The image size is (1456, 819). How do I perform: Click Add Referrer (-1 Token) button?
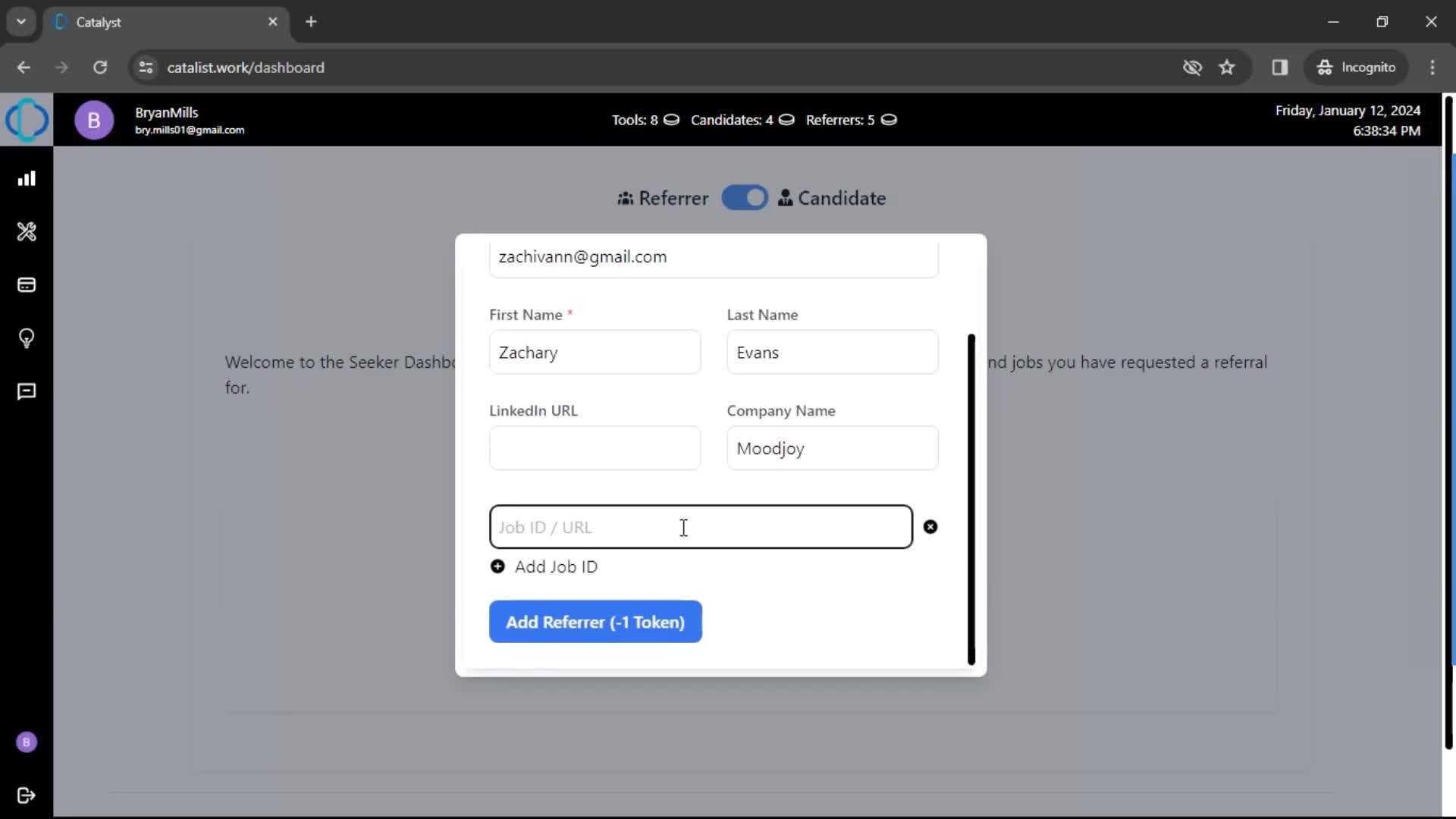click(x=595, y=621)
